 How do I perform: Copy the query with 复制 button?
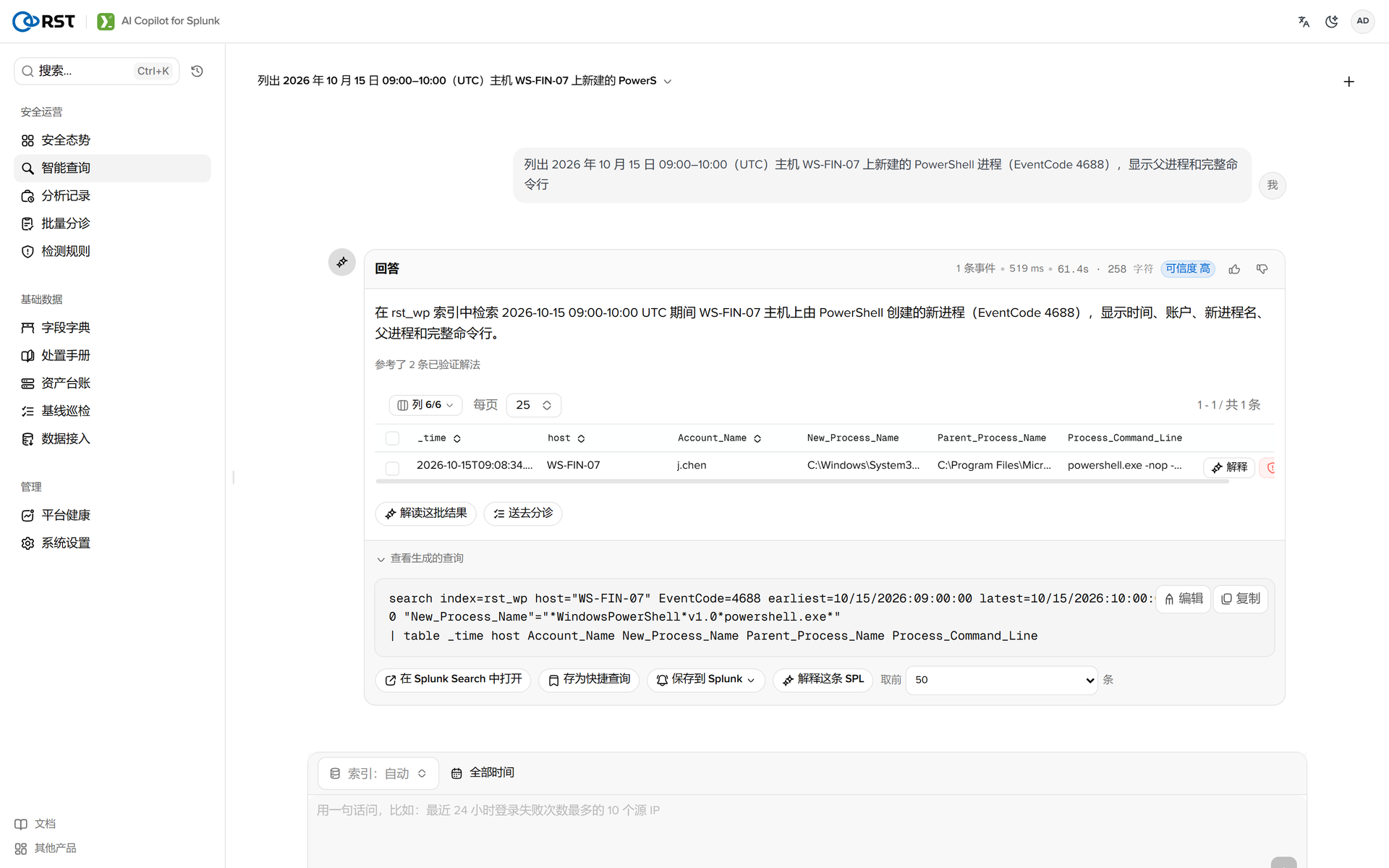coord(1240,599)
